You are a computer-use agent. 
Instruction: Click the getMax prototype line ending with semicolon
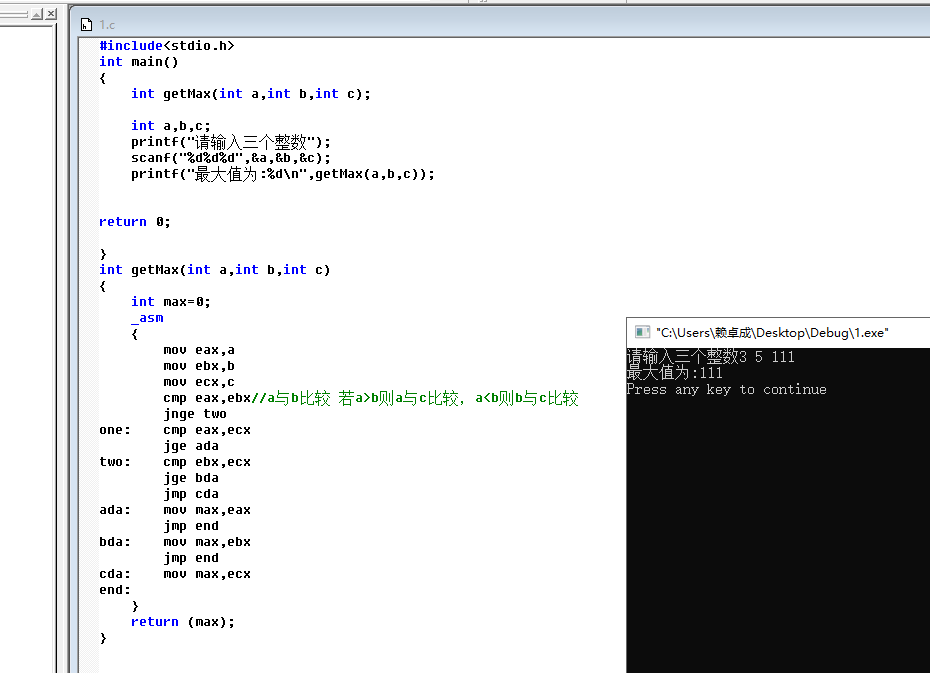click(250, 94)
